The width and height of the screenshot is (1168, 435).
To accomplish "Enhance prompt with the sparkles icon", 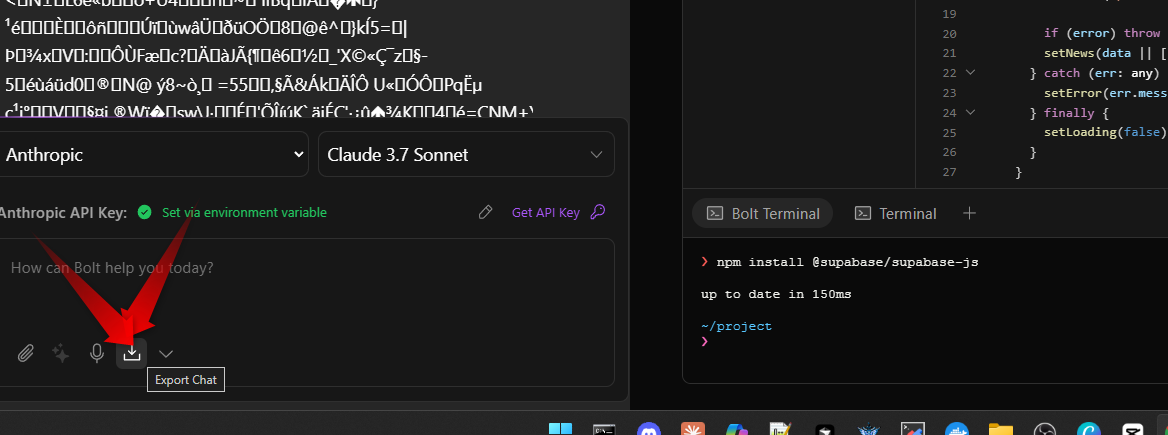I will 61,353.
